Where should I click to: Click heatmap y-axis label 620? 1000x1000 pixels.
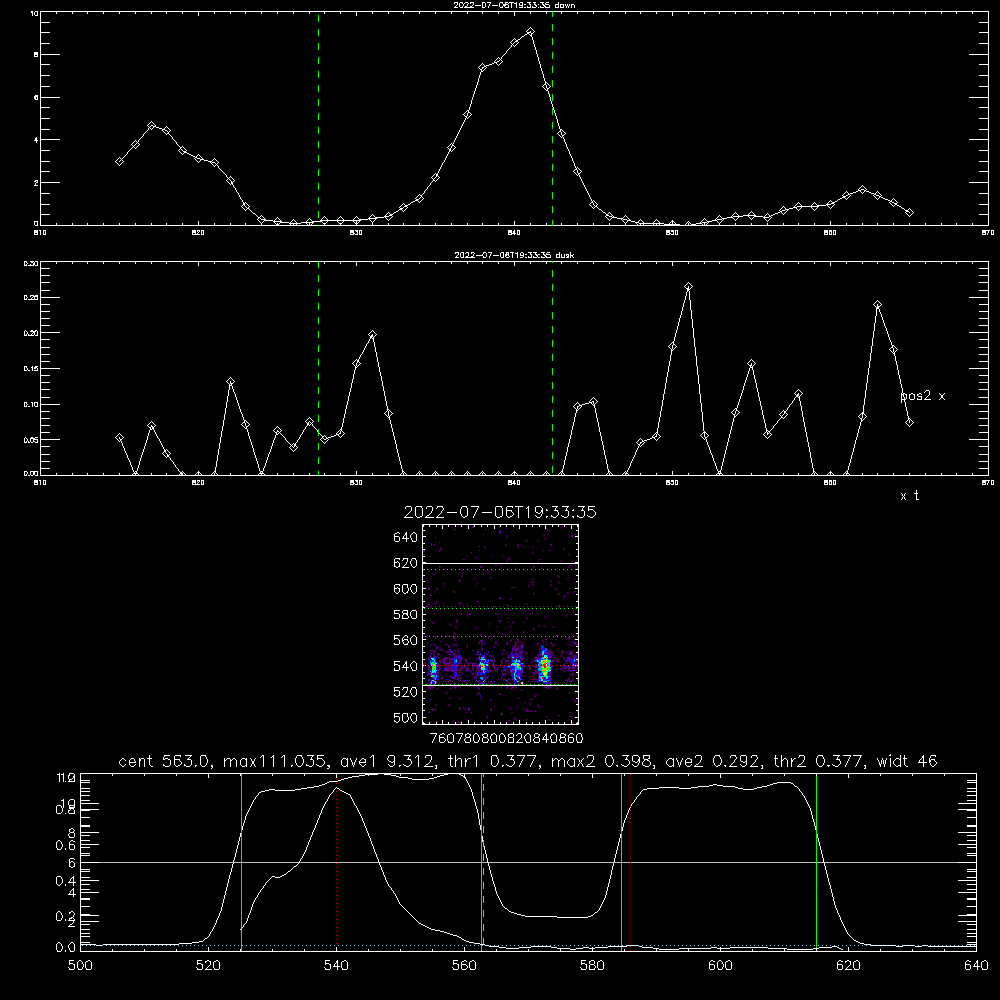click(x=405, y=563)
